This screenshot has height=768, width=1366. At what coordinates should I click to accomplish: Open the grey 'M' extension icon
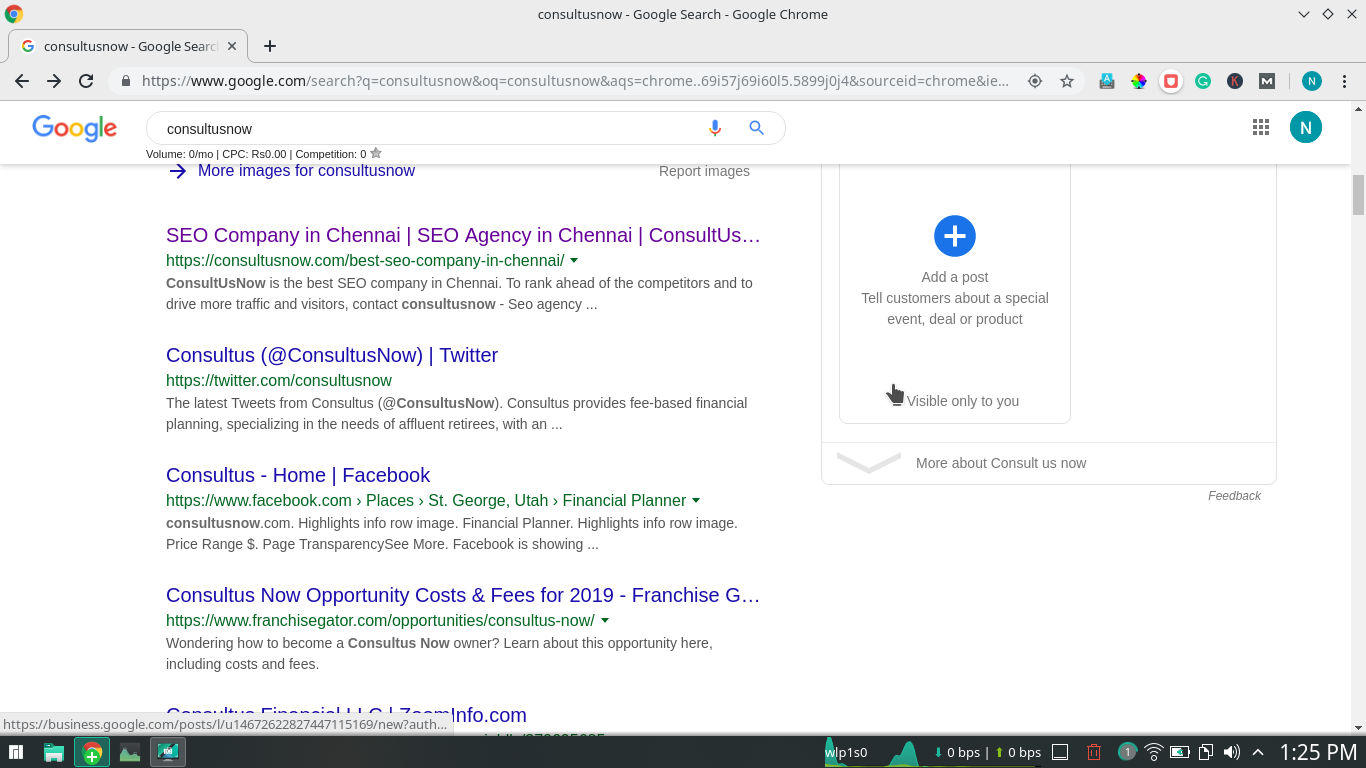(1267, 81)
